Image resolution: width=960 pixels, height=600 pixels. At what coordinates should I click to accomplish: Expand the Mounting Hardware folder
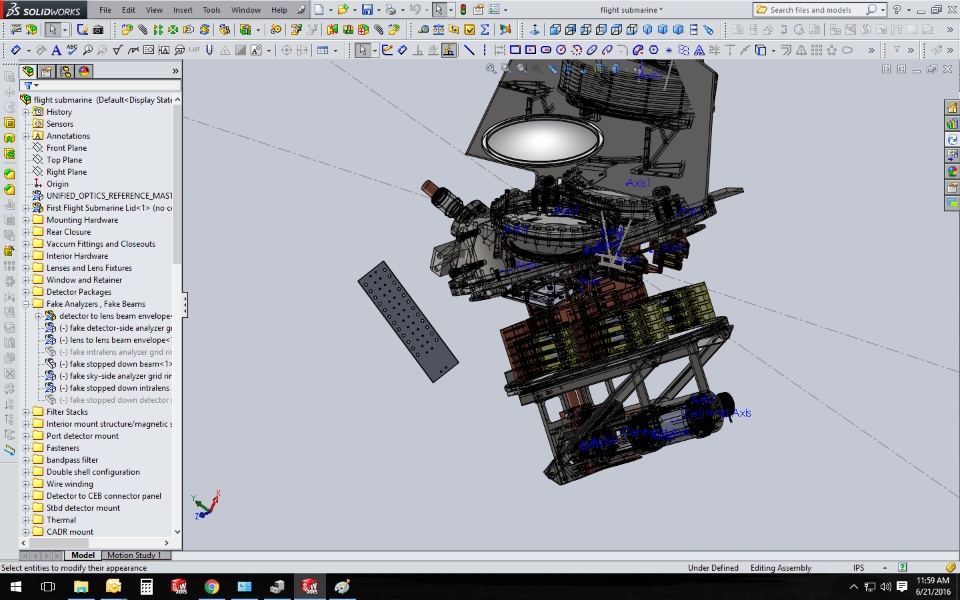[27, 220]
